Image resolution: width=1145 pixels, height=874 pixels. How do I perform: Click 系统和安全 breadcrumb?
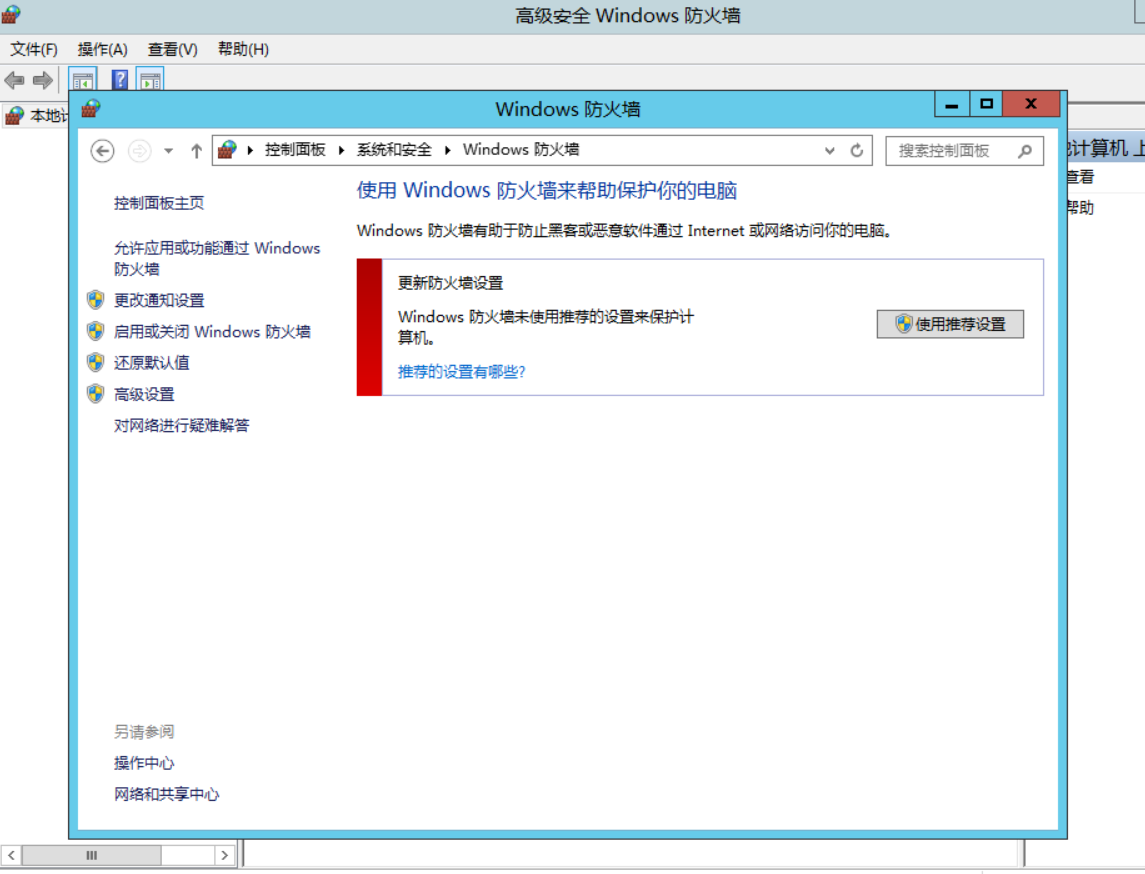[x=394, y=150]
